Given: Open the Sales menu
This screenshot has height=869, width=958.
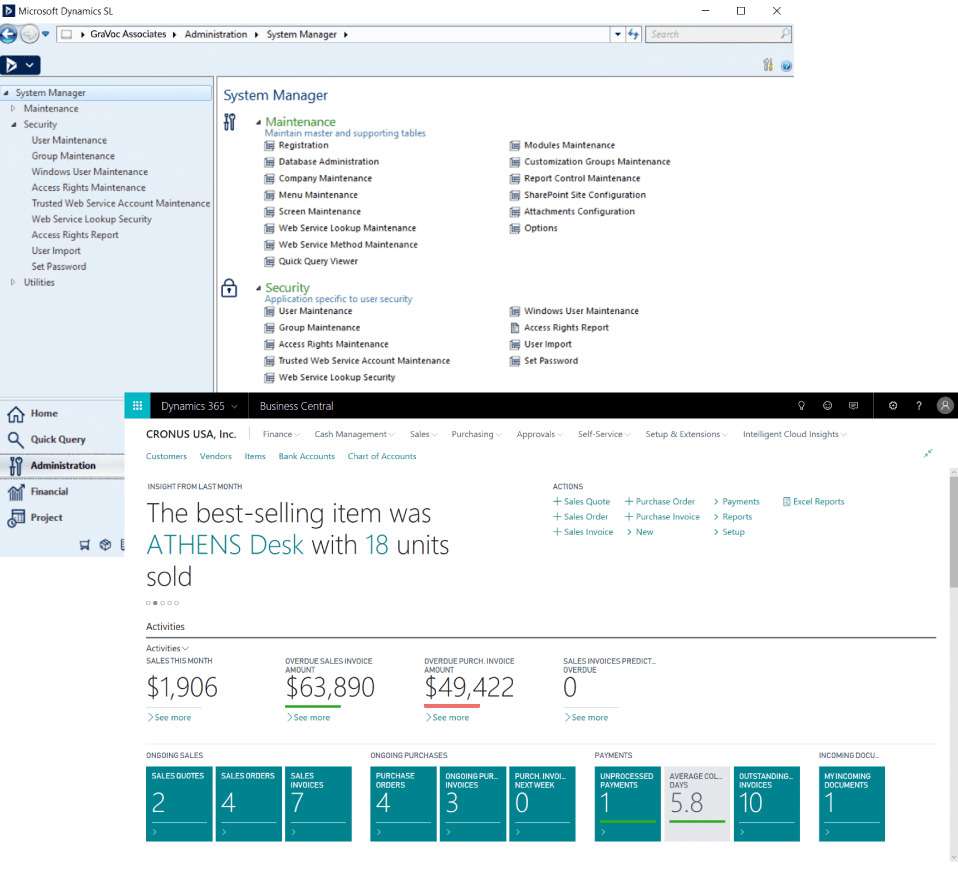Looking at the screenshot, I should 423,434.
